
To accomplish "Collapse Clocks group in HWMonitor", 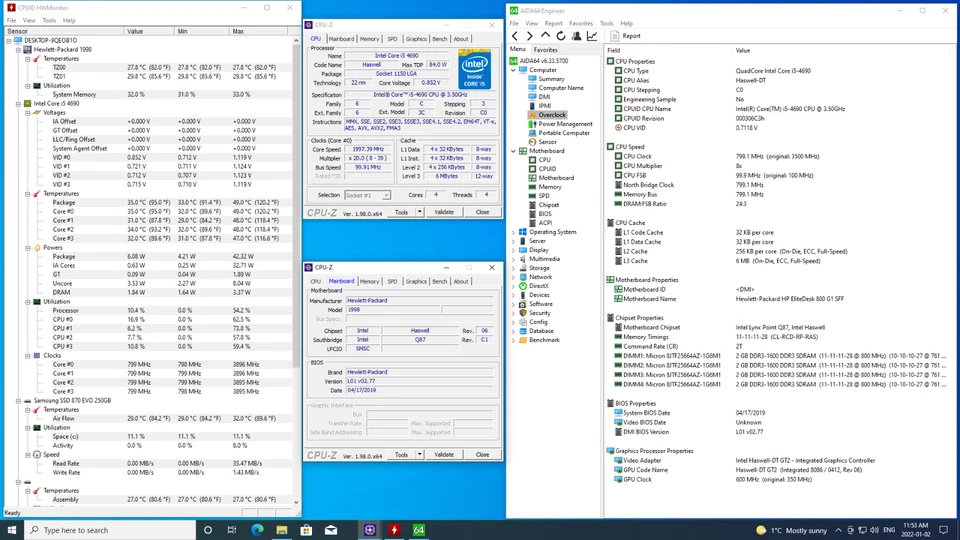I will [28, 356].
